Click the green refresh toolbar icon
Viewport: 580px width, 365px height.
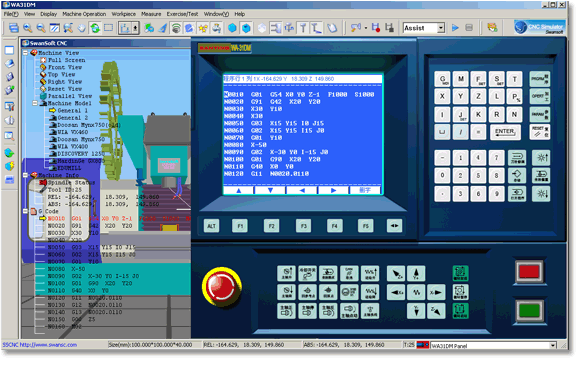coord(95,28)
